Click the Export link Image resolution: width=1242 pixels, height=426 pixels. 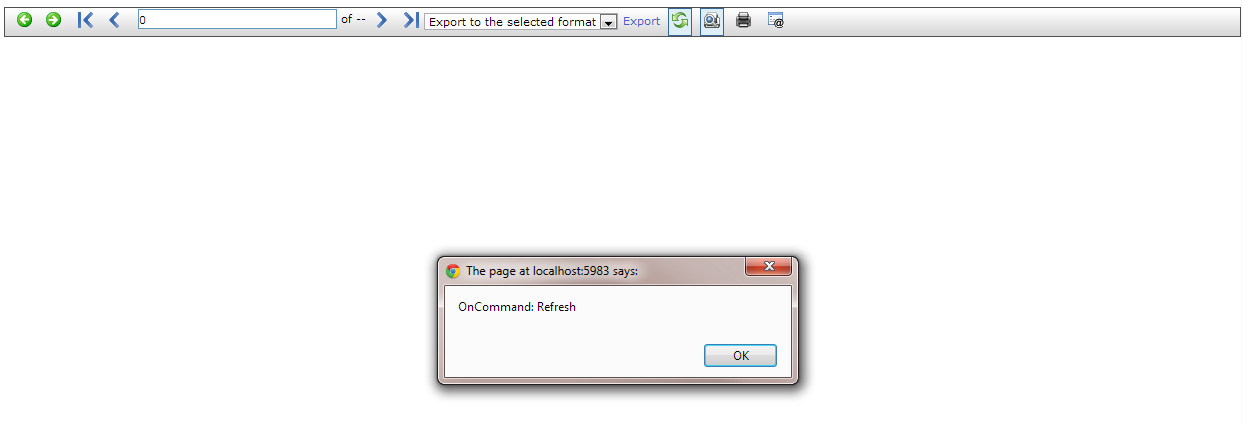click(x=641, y=21)
